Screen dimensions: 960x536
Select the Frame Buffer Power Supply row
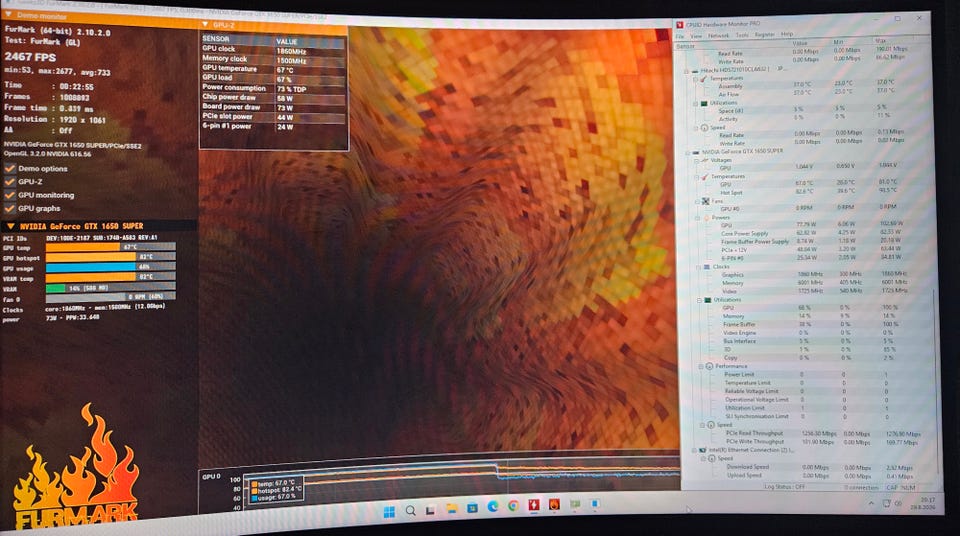(807, 241)
